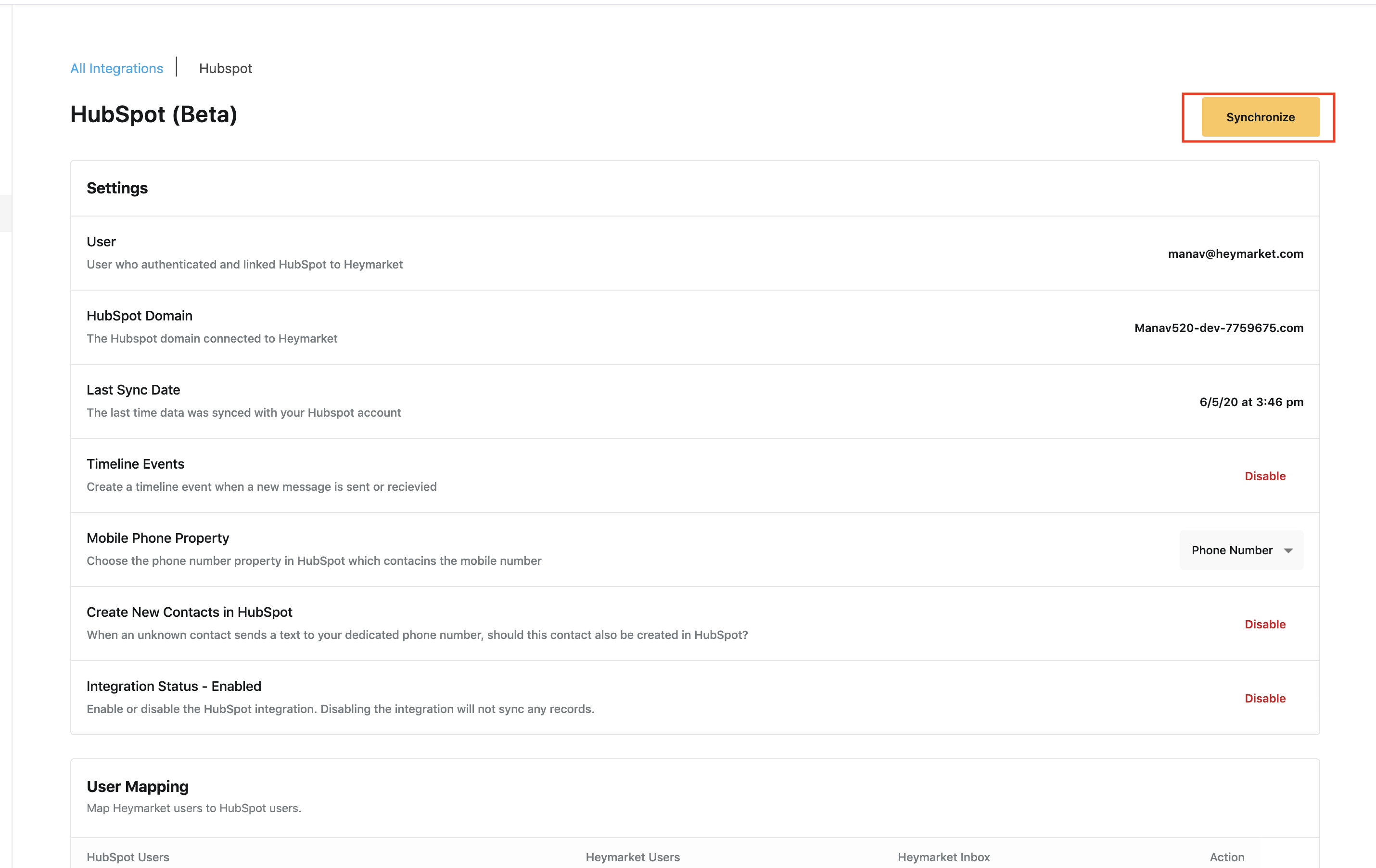Click the 6/5/20 at 3:46 pm sync date
This screenshot has height=868, width=1376.
(1251, 402)
